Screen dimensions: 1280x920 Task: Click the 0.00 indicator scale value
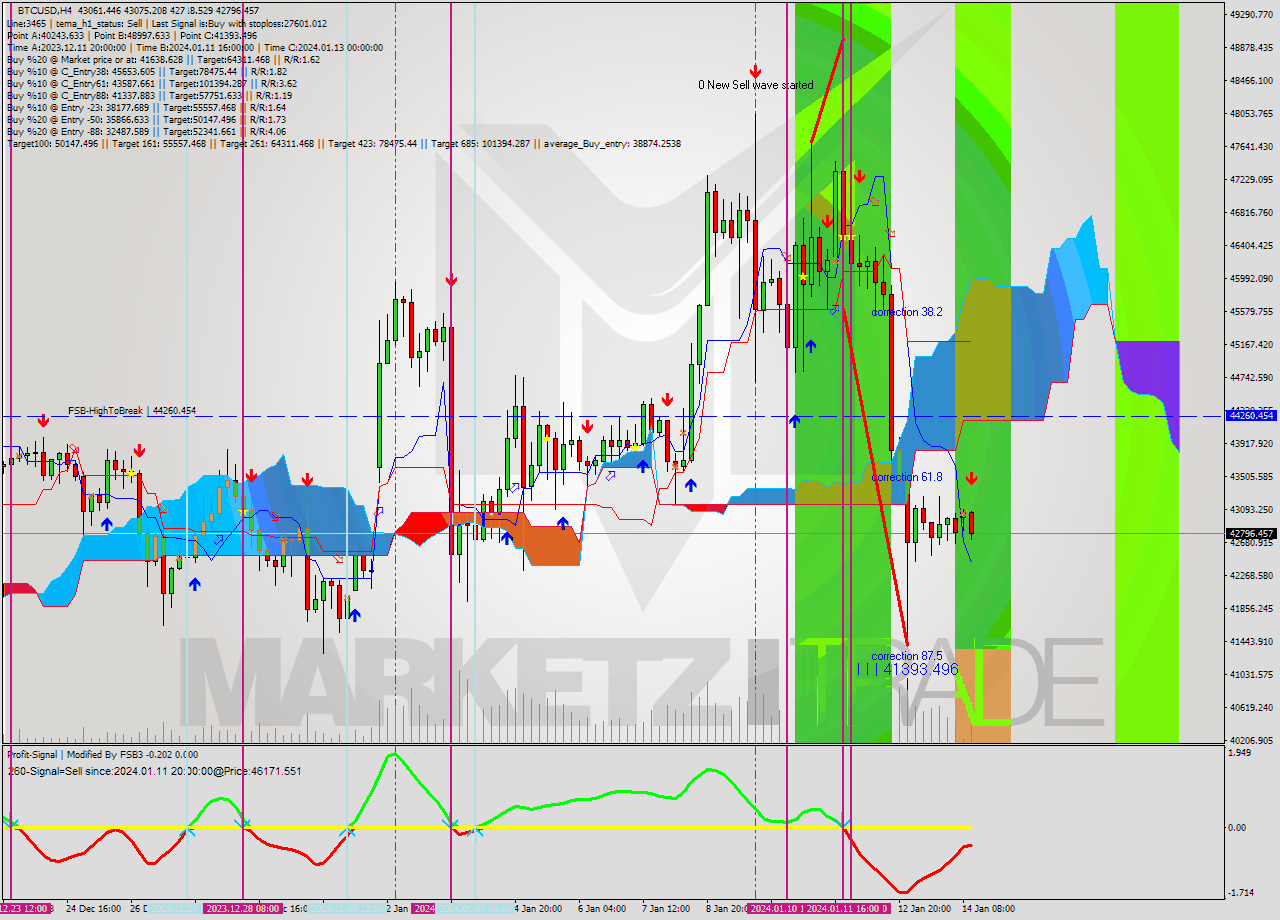click(x=1237, y=827)
